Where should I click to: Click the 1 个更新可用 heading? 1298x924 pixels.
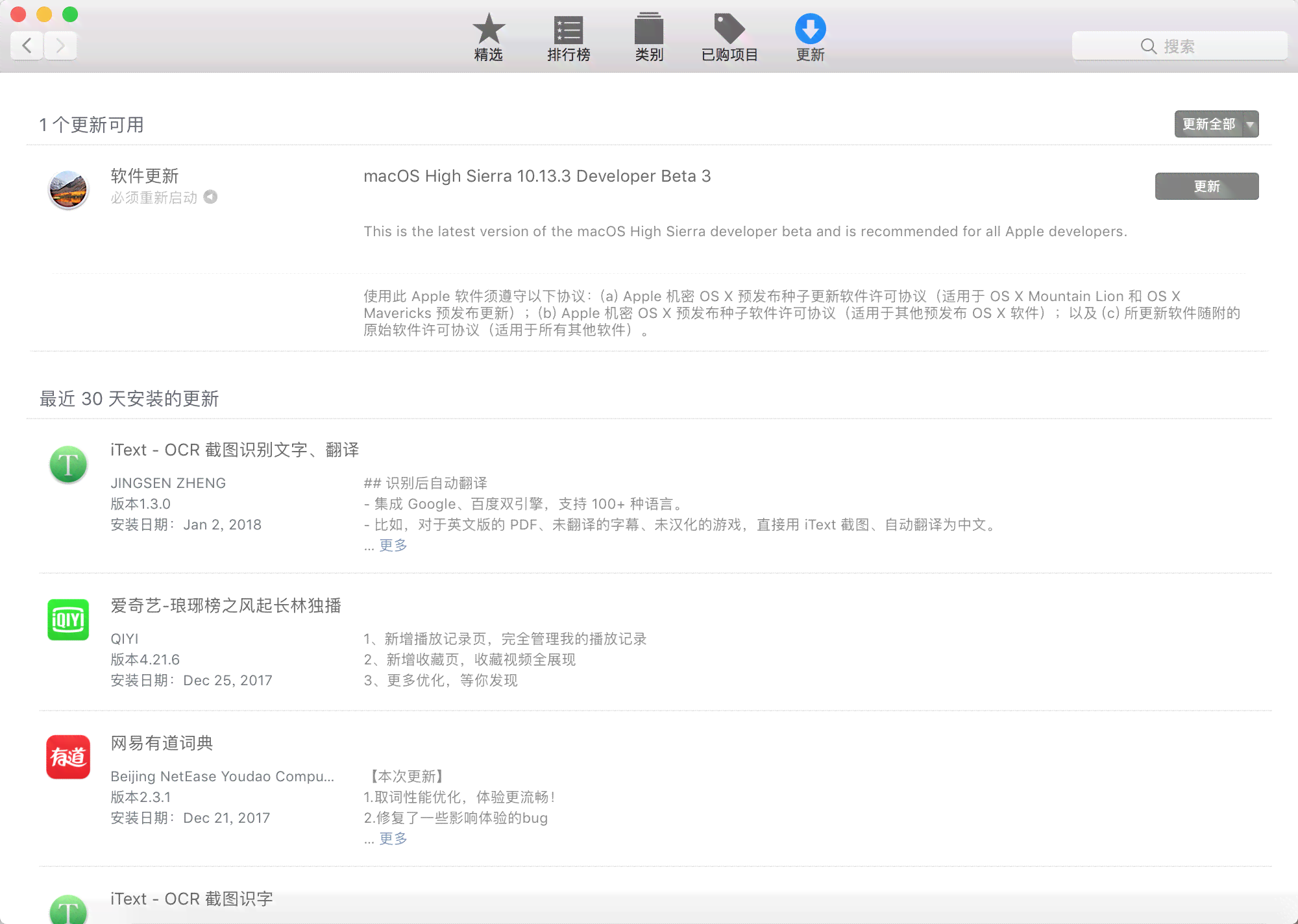pyautogui.click(x=92, y=125)
